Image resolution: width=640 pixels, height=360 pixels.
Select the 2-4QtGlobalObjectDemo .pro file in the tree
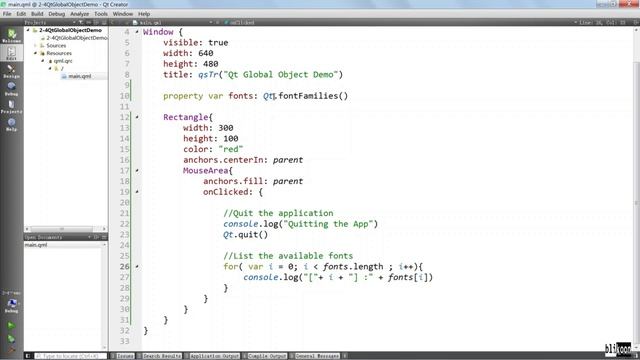76,38
